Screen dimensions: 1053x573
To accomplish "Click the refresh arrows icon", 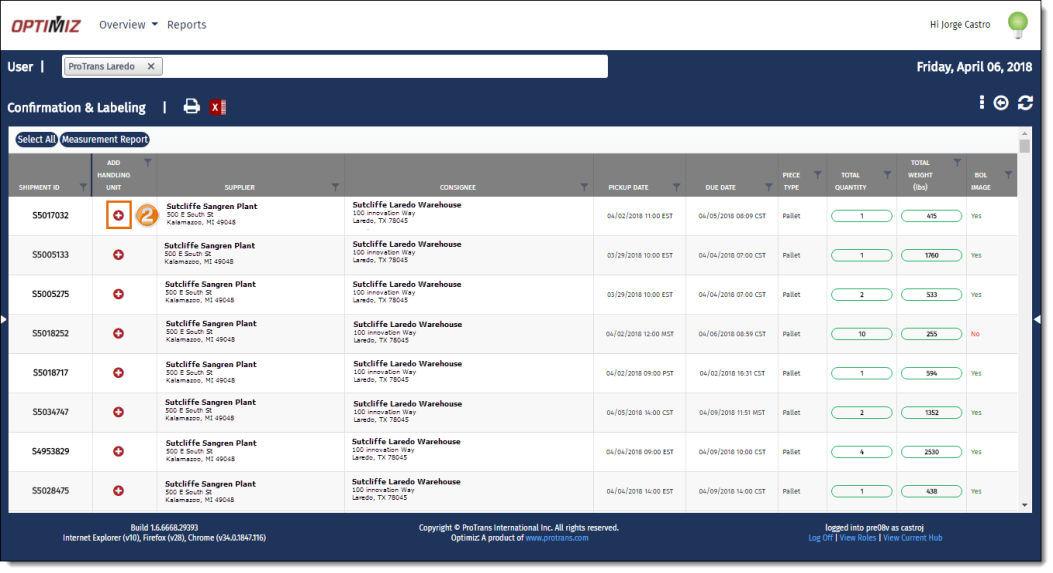I will click(1025, 103).
